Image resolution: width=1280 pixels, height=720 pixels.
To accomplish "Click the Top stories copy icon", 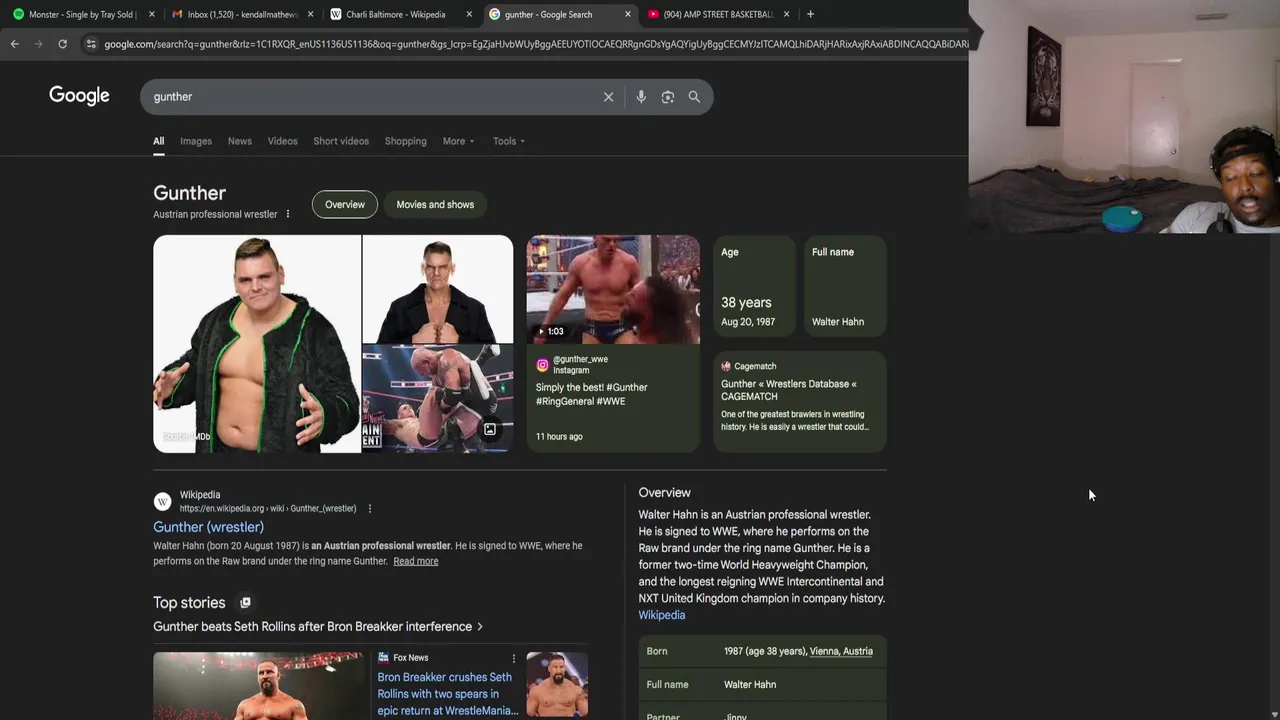I will (x=245, y=602).
